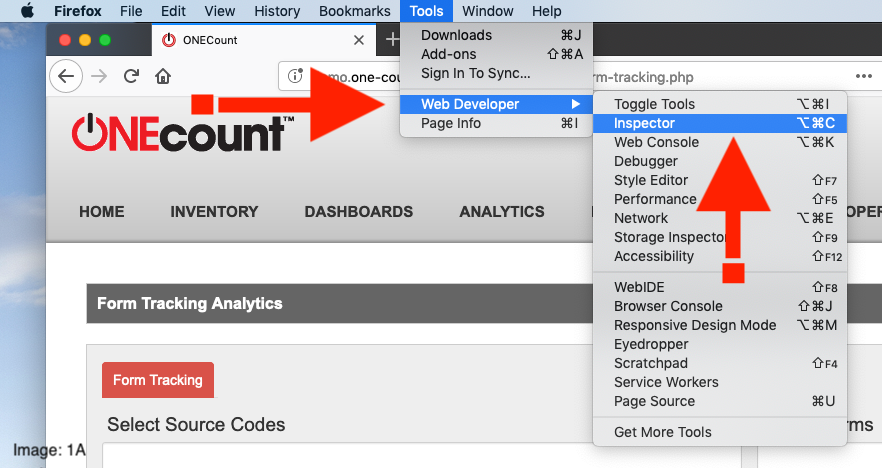The image size is (882, 468).
Task: Select Toggle Tools in submenu
Action: 720,104
